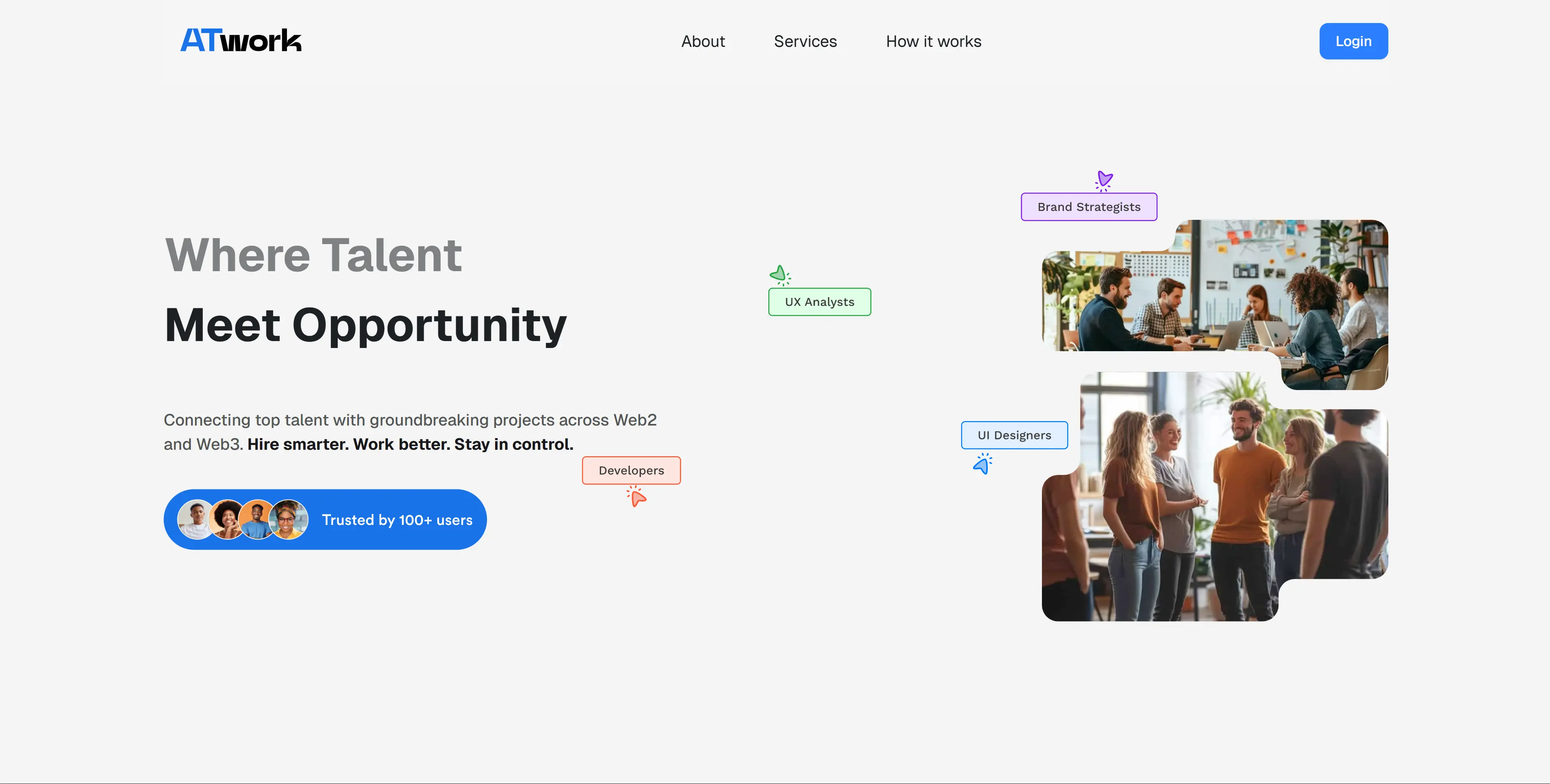Click the ATwork logo
The image size is (1550, 784).
click(x=240, y=41)
